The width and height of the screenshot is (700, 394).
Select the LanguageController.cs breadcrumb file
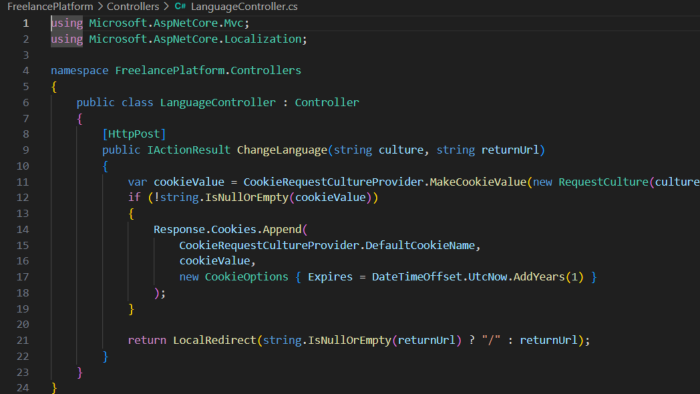click(244, 7)
